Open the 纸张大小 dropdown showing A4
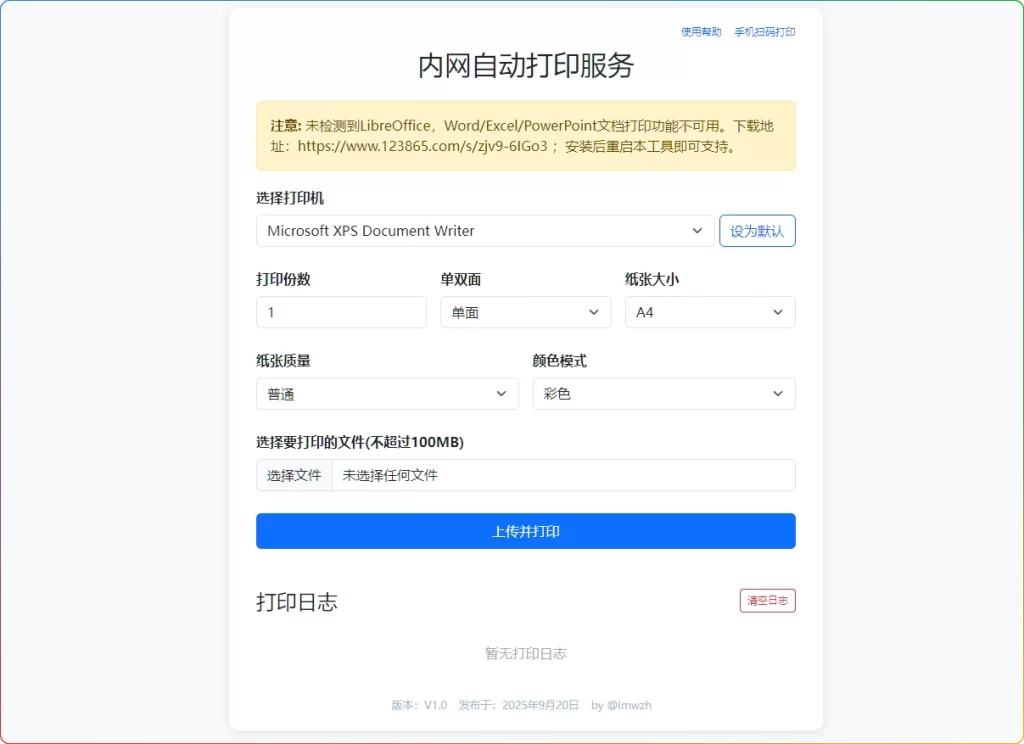This screenshot has height=744, width=1024. (x=710, y=312)
